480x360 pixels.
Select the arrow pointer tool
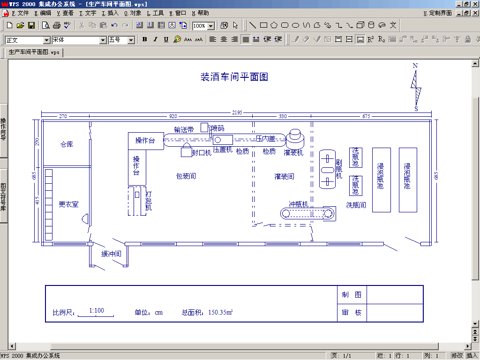coord(235,25)
